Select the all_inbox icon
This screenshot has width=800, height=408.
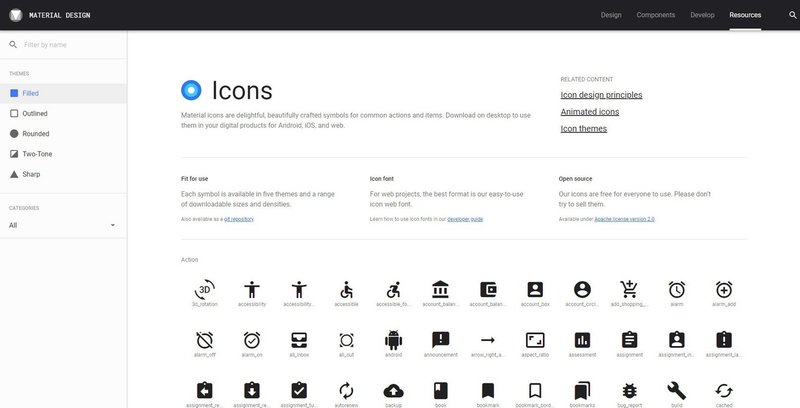click(299, 340)
